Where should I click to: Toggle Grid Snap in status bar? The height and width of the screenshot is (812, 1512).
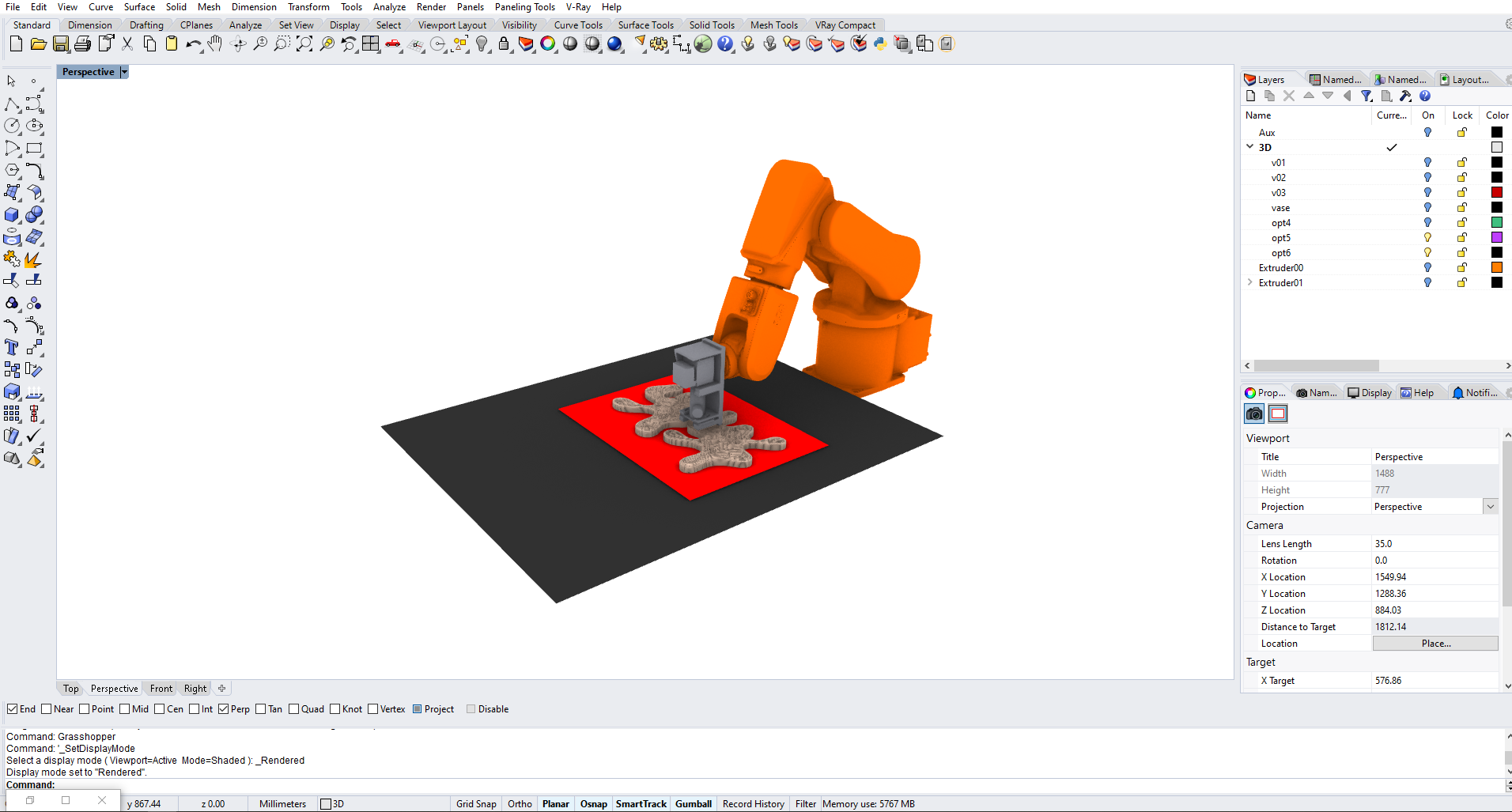pyautogui.click(x=476, y=804)
